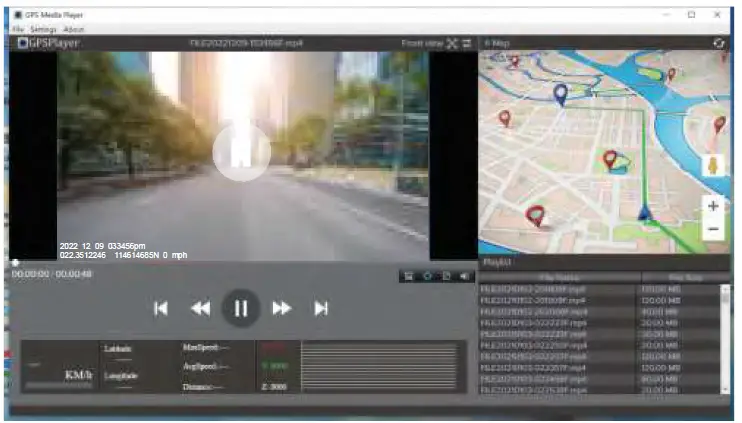
Task: Toggle fullscreen icon beside Front view
Action: coord(452,44)
